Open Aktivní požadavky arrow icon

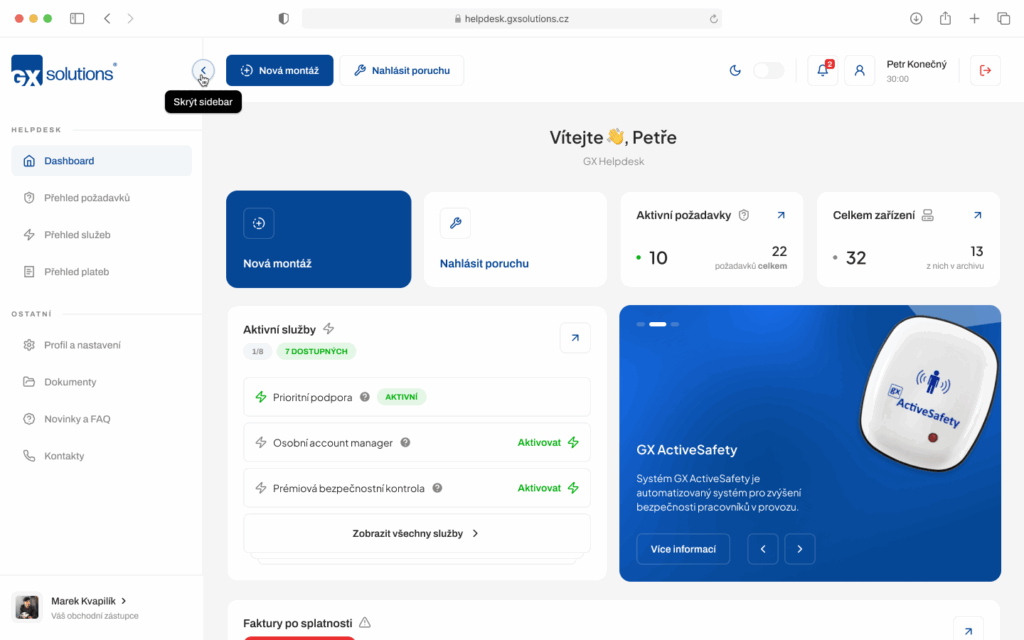click(781, 215)
